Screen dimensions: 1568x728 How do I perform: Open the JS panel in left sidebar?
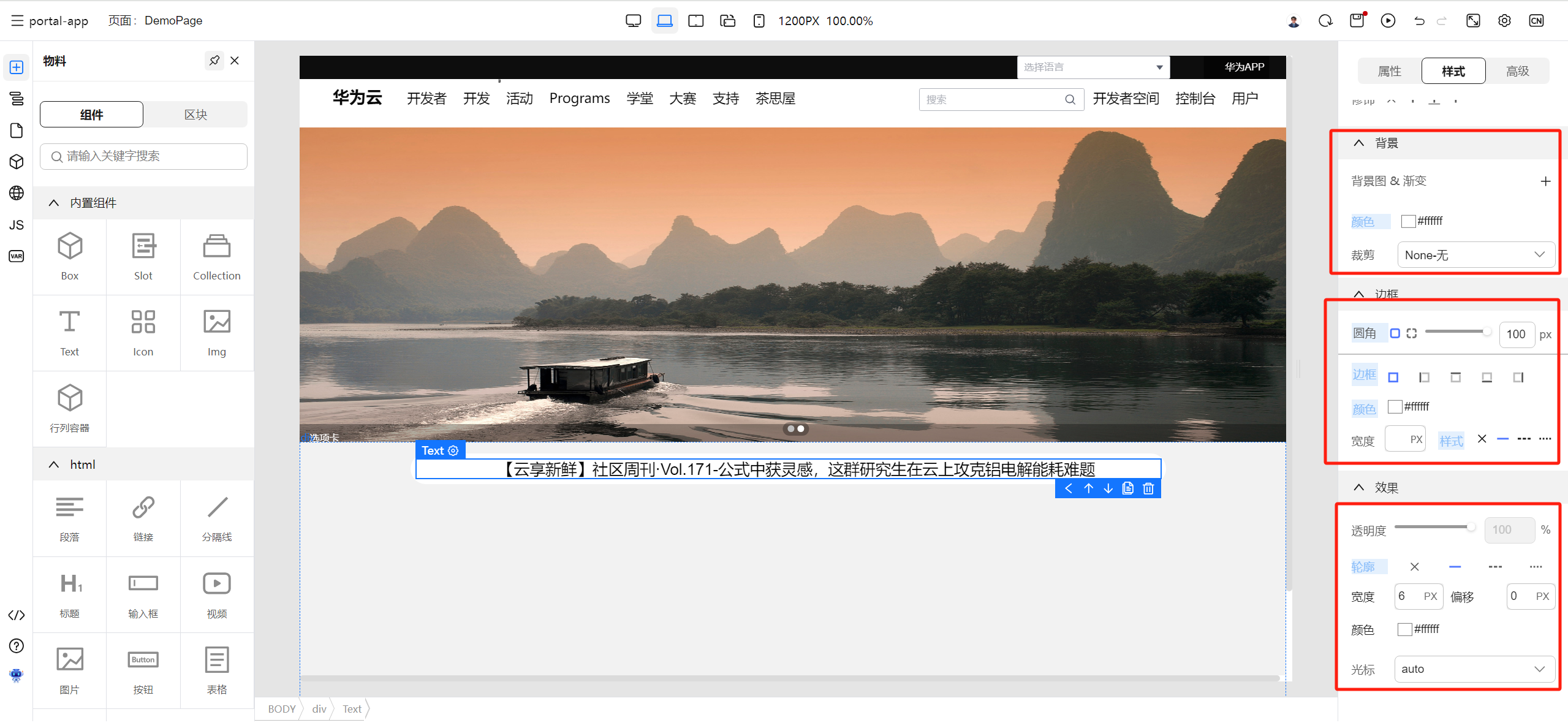17,225
